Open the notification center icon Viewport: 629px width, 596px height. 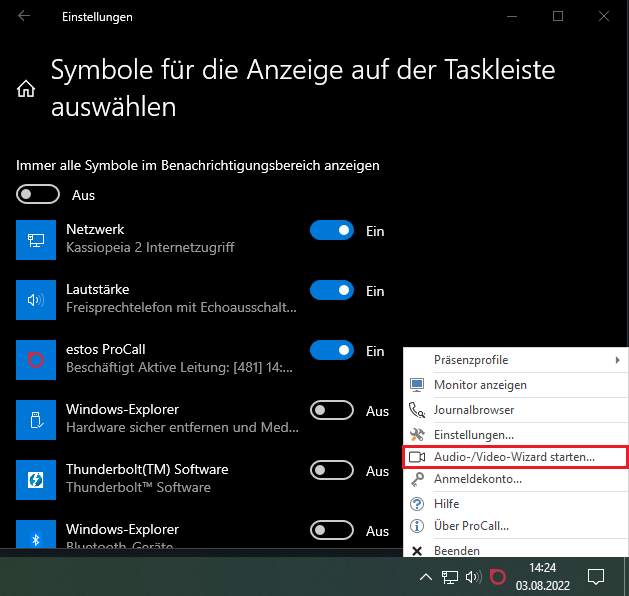click(x=596, y=577)
